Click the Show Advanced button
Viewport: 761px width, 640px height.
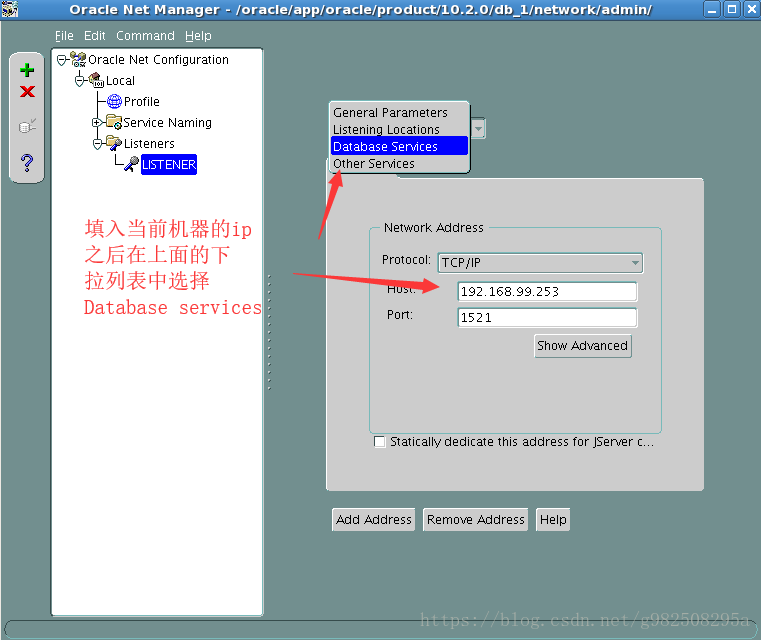click(582, 345)
